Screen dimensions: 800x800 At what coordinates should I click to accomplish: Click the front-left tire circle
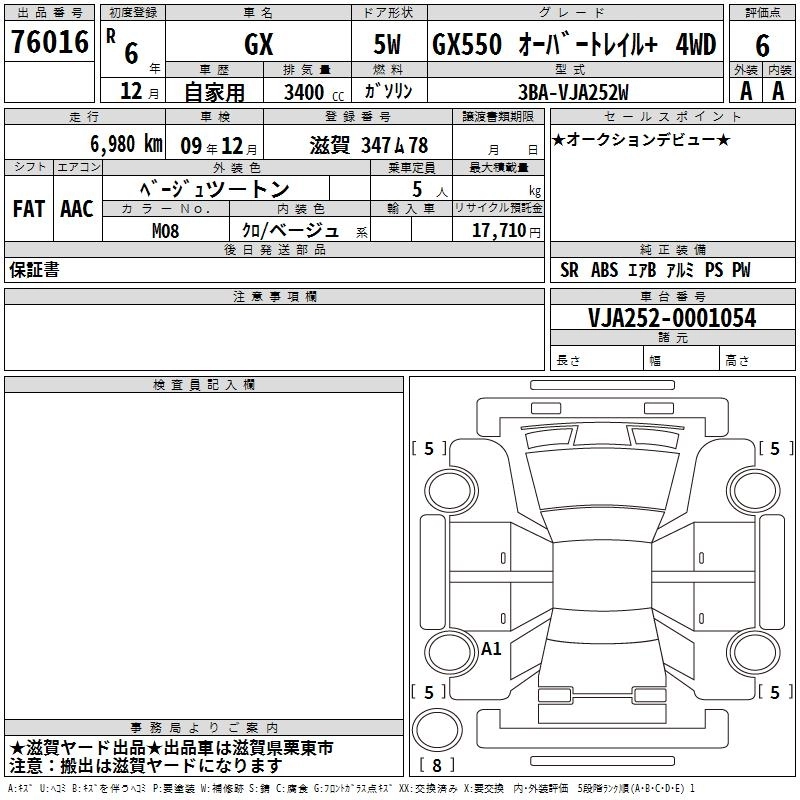point(451,491)
